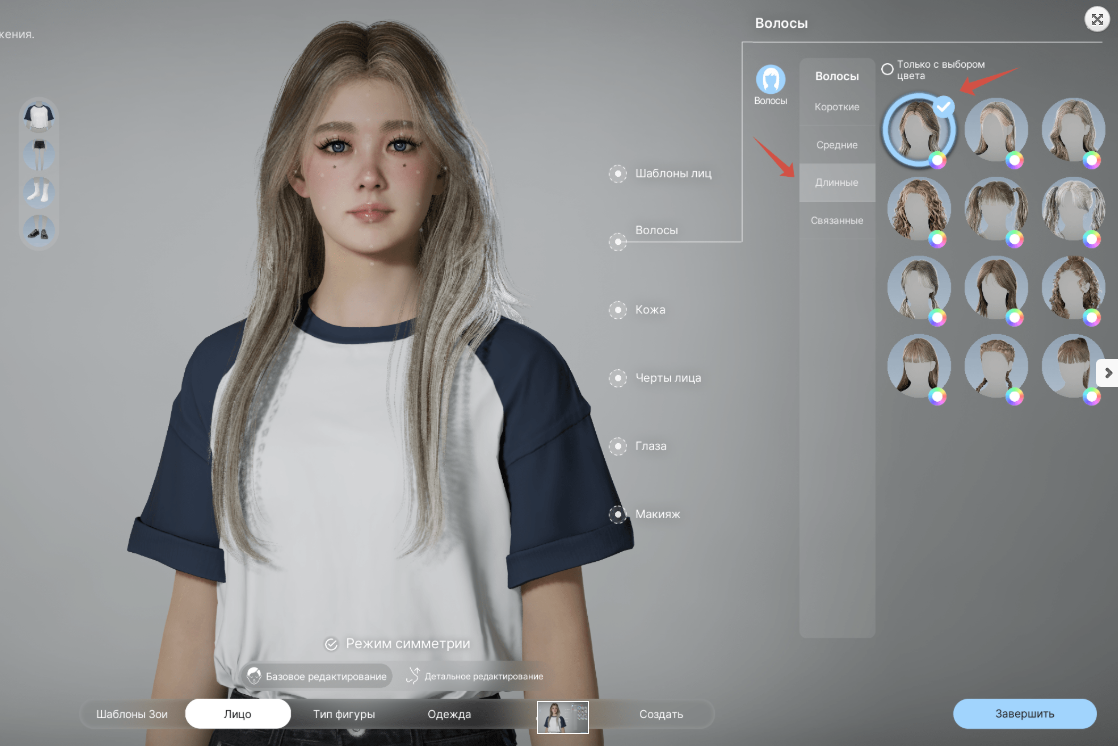Screen dimensions: 1118x746
Task: Open the Лицо tab
Action: tap(237, 714)
